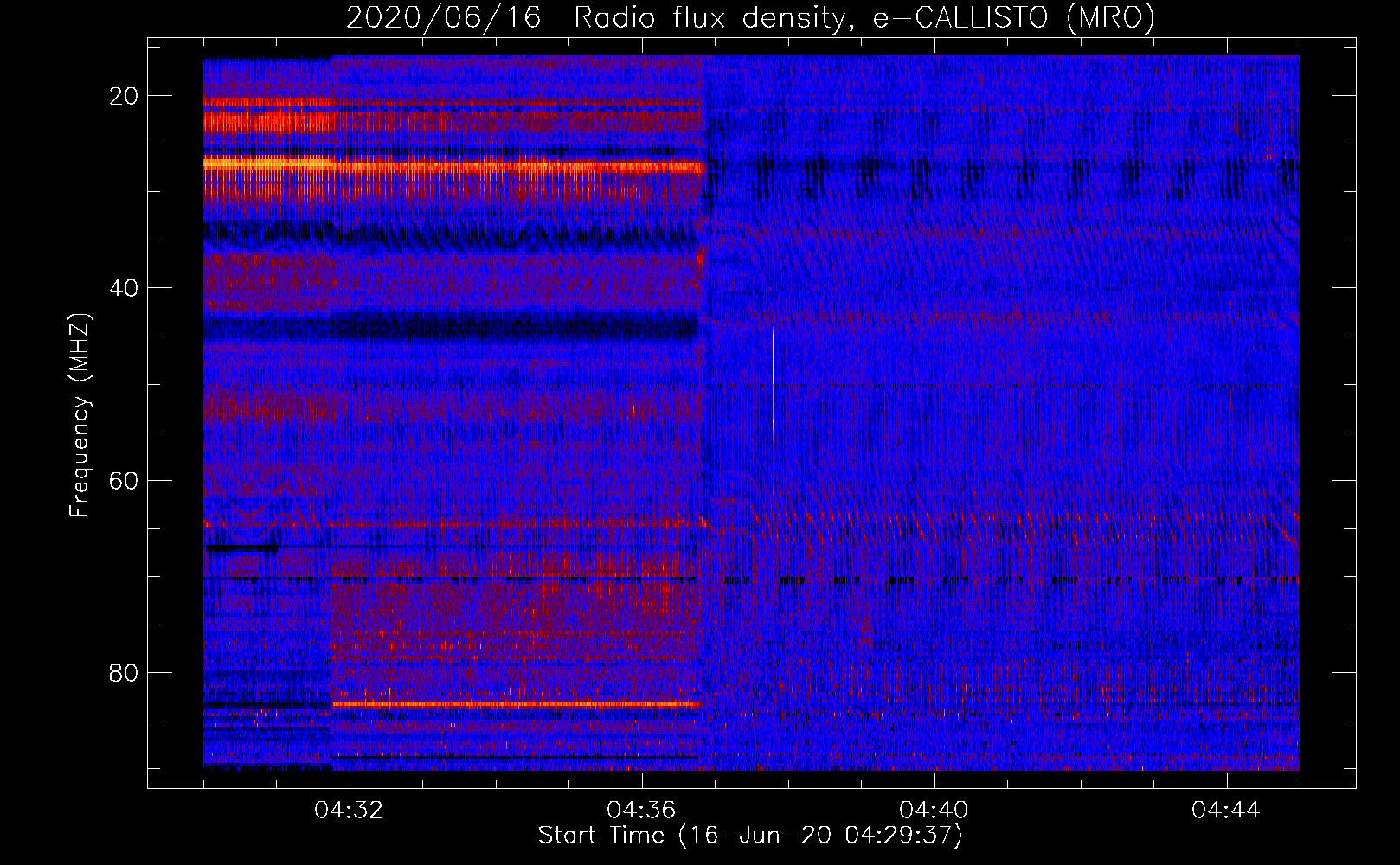
Task: Click the '80' frequency tick label
Action: 125,672
